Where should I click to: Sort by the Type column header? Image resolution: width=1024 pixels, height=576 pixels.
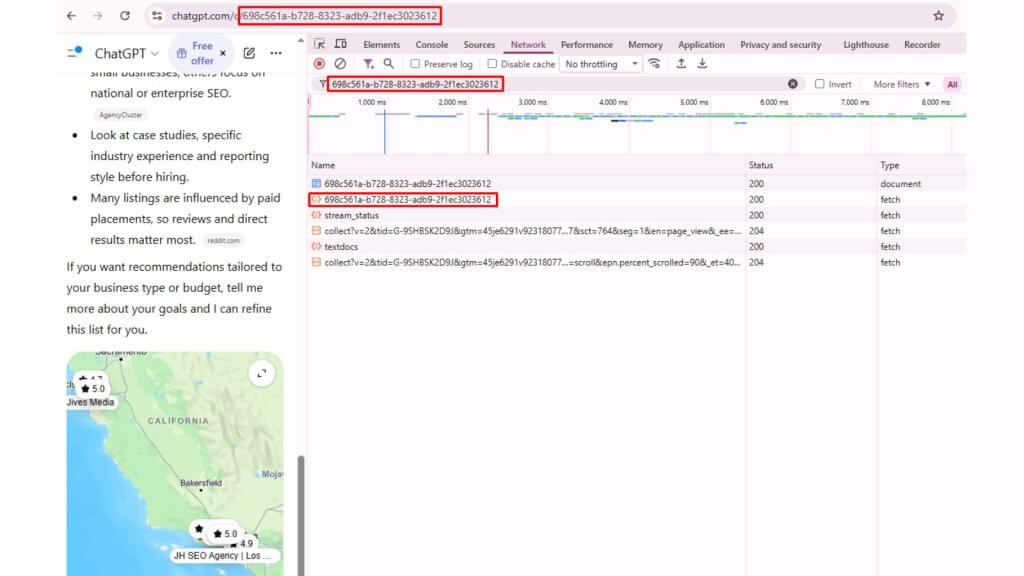921,165
